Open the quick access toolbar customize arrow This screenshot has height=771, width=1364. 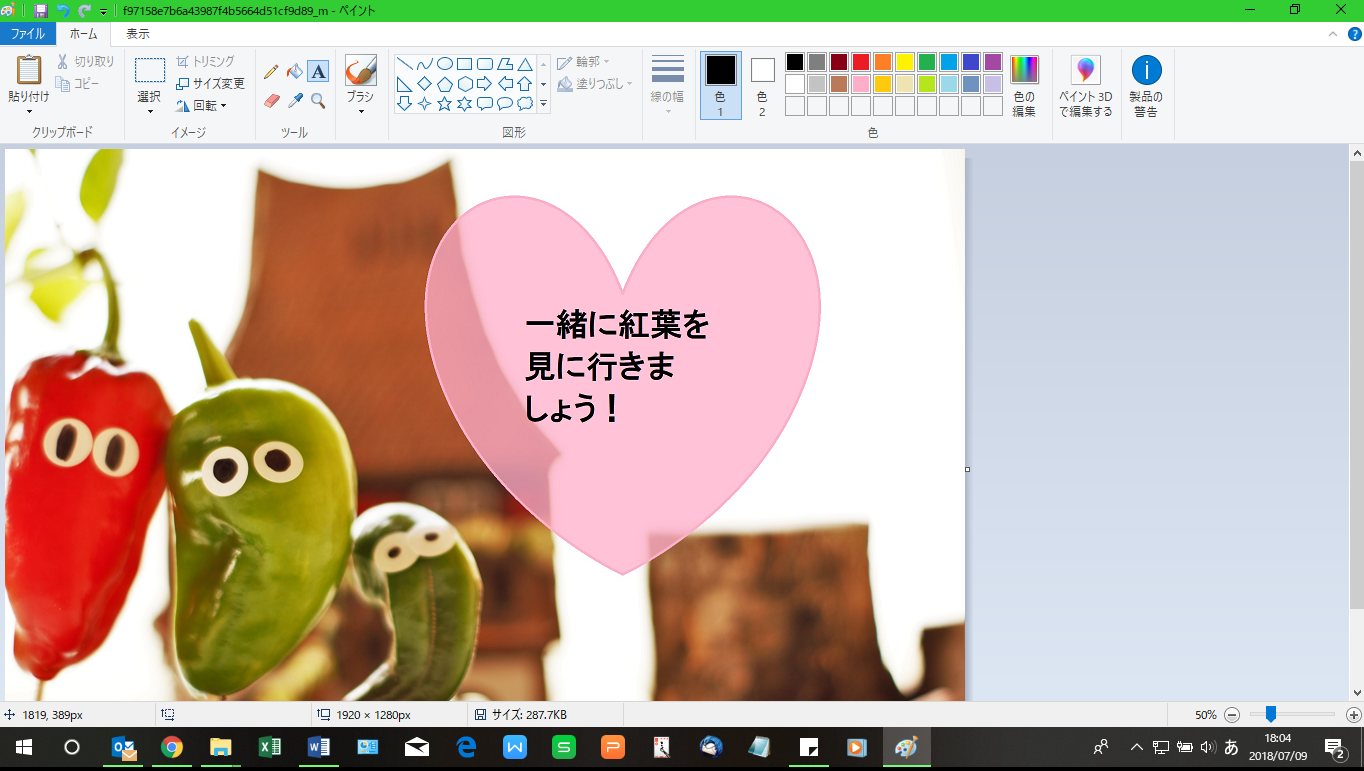pyautogui.click(x=103, y=11)
